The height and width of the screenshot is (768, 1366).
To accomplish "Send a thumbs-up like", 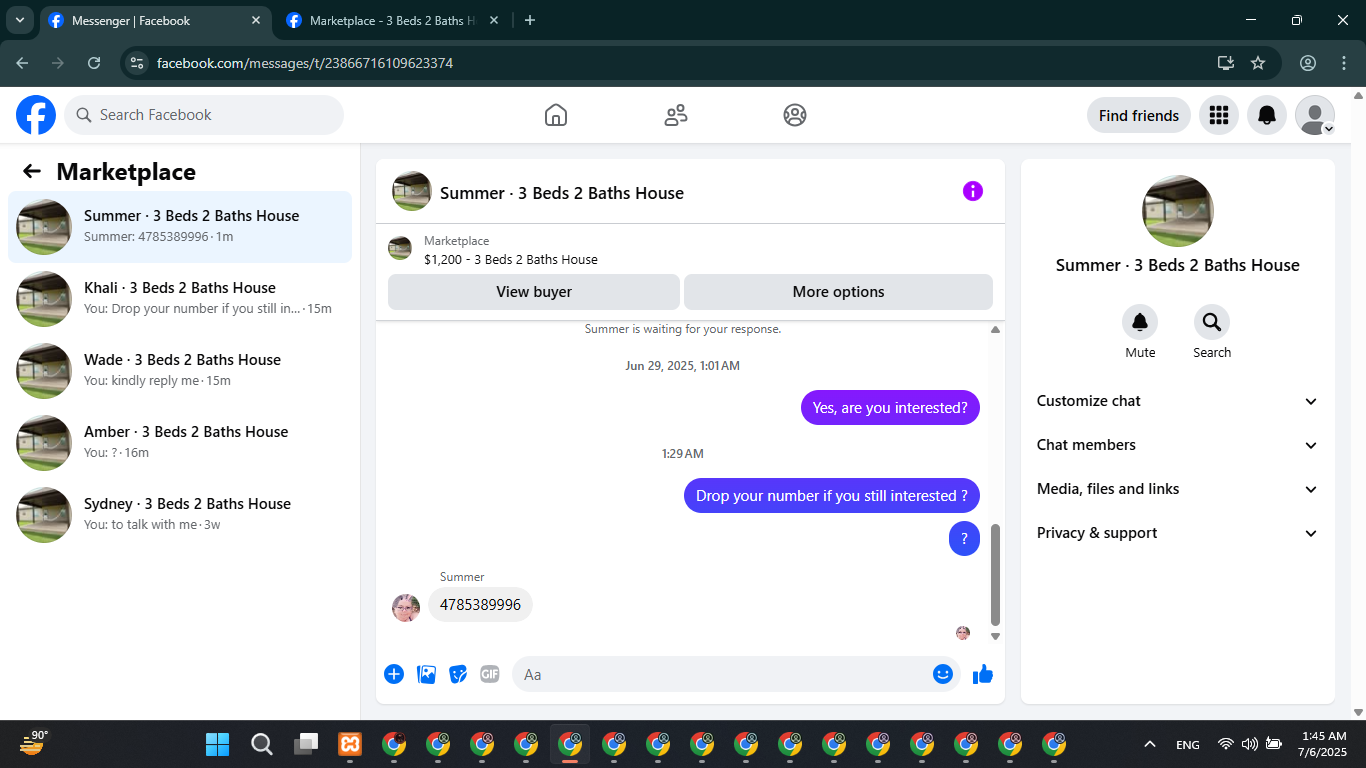I will [983, 674].
